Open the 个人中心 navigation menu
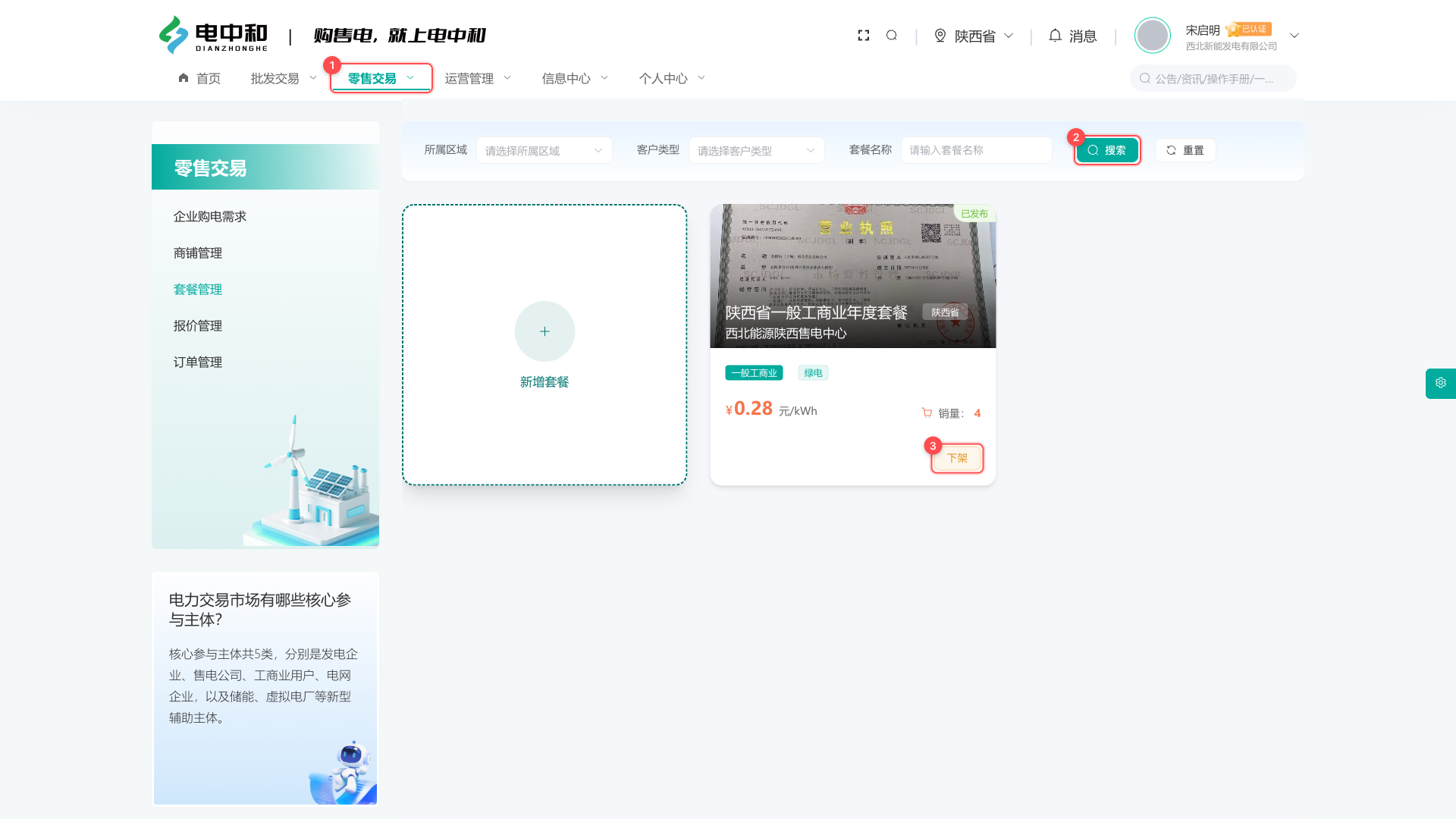This screenshot has height=819, width=1456. [x=672, y=78]
